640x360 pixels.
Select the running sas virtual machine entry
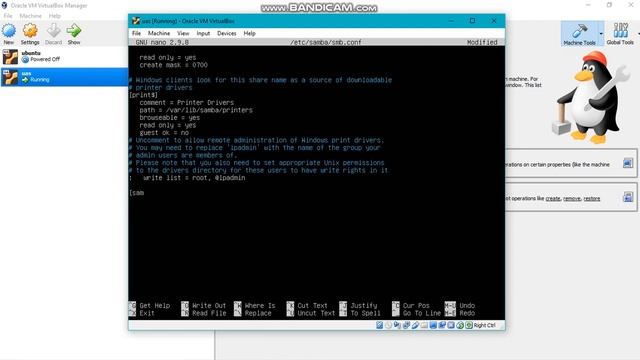pyautogui.click(x=64, y=77)
